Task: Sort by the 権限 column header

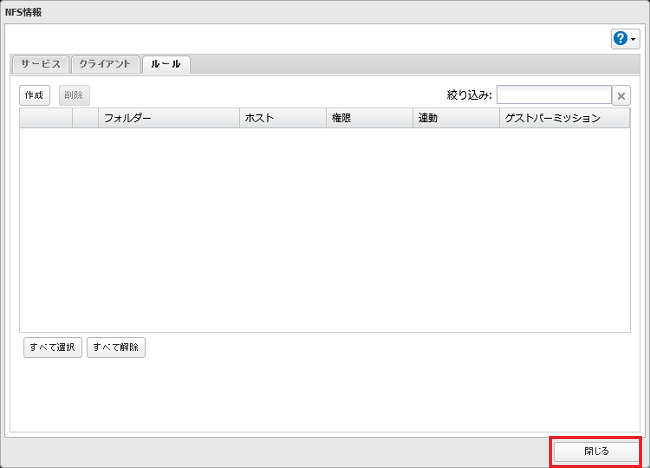Action: point(369,118)
